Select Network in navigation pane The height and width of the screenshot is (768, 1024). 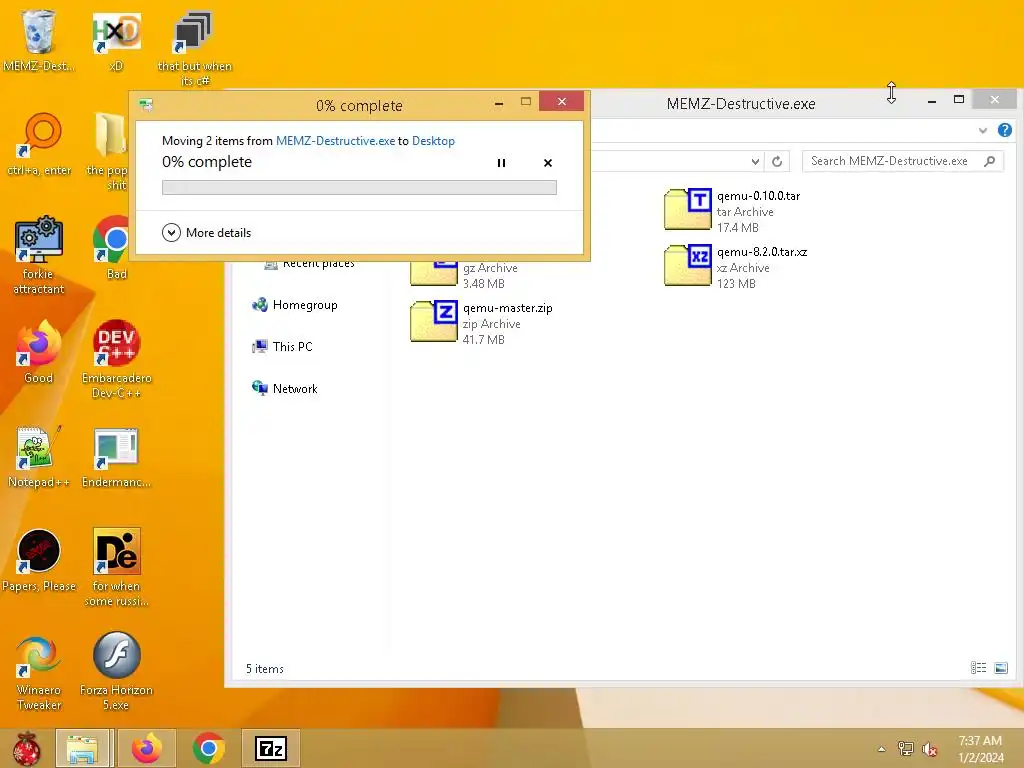click(285, 389)
